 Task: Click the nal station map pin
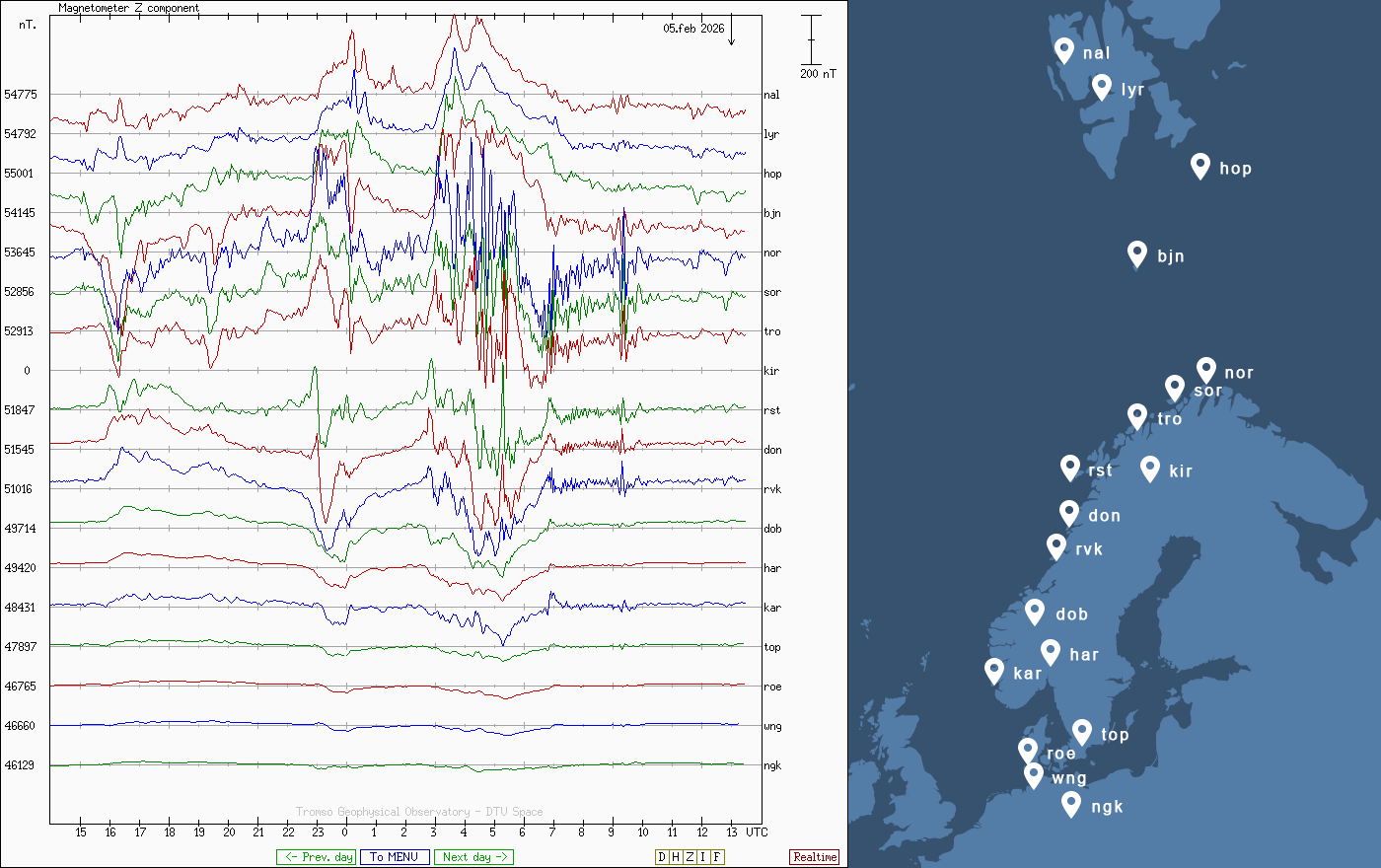pos(1063,49)
